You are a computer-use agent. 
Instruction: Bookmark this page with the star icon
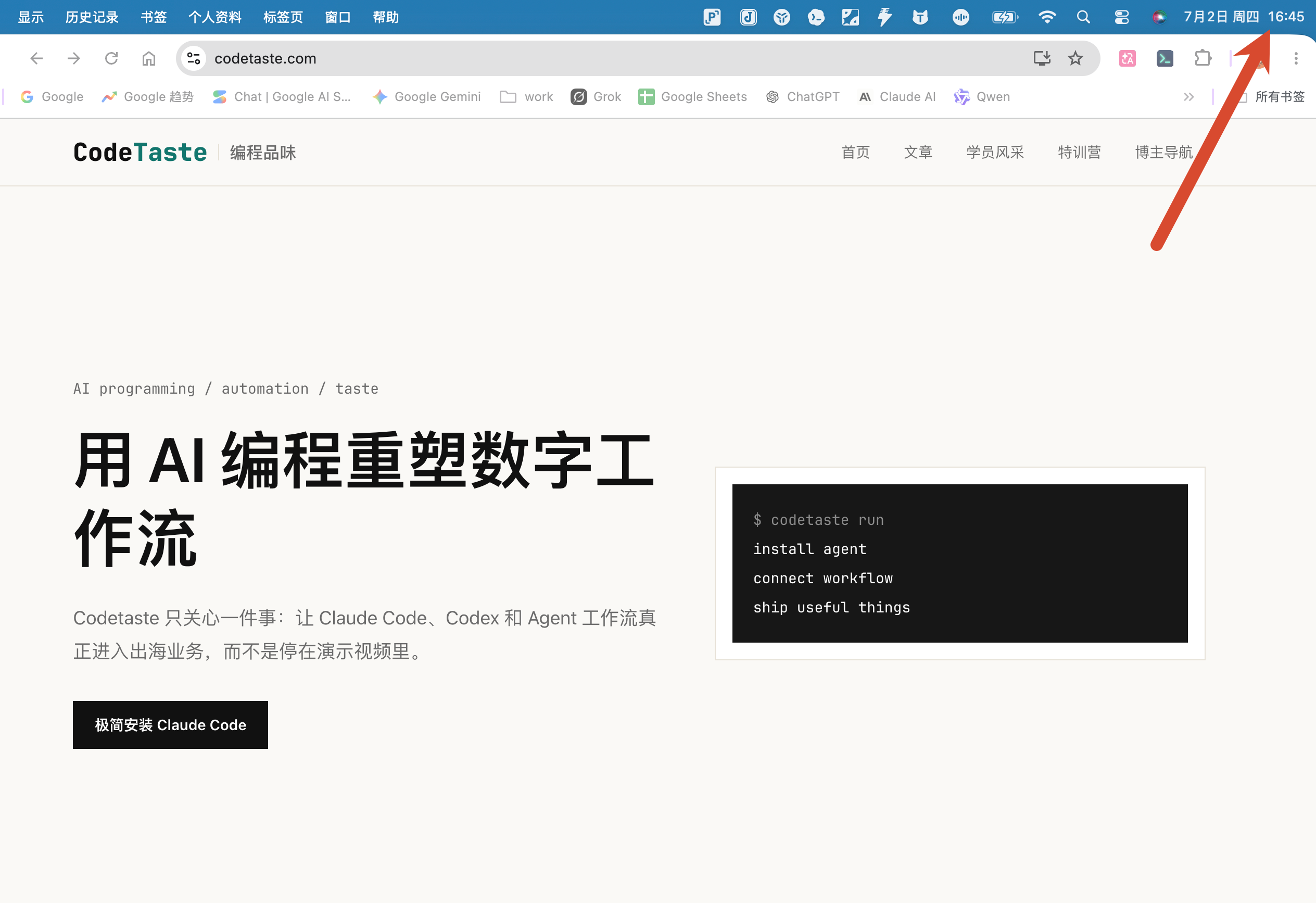[1075, 58]
